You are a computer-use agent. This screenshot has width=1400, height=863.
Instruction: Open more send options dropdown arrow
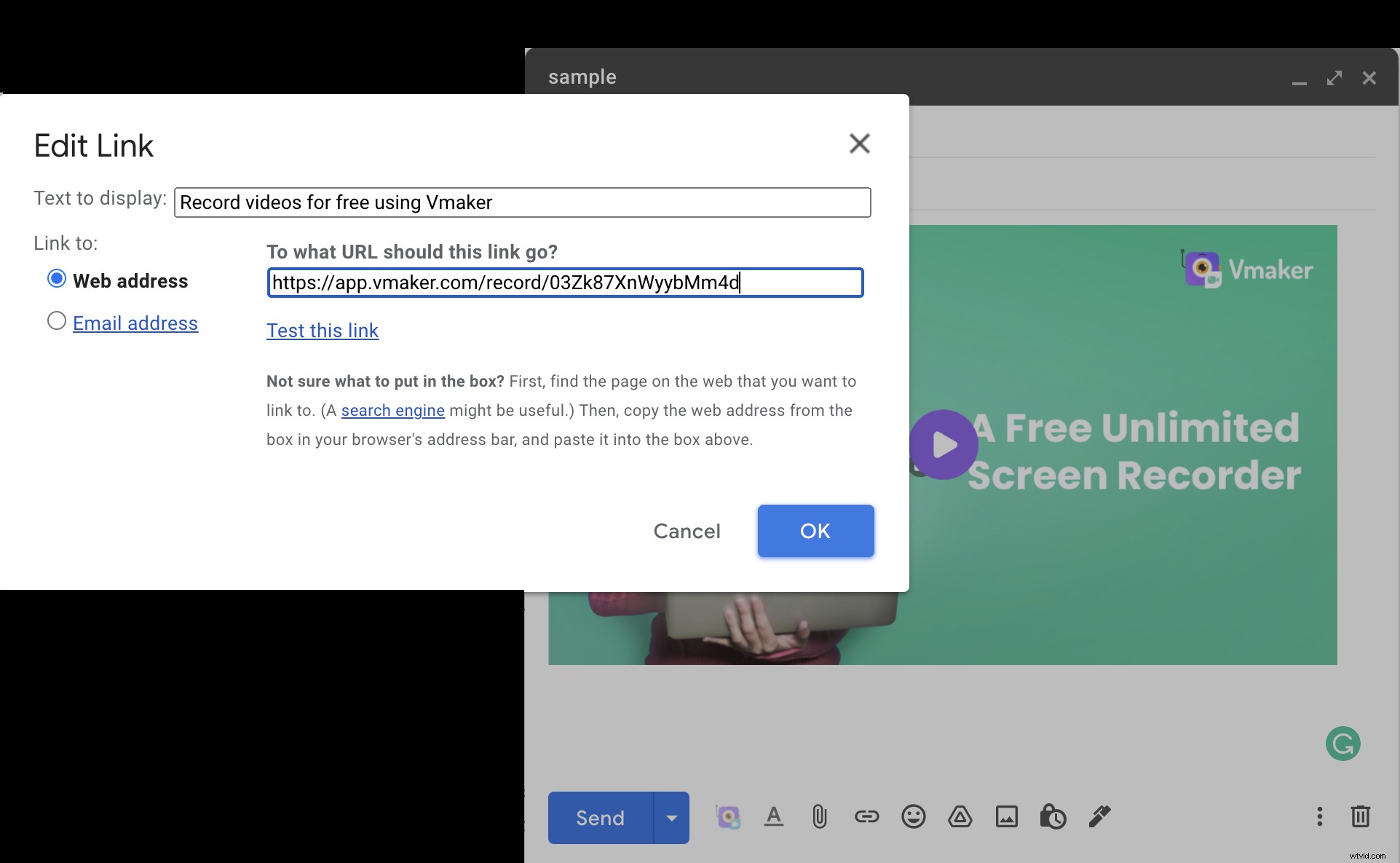click(671, 817)
